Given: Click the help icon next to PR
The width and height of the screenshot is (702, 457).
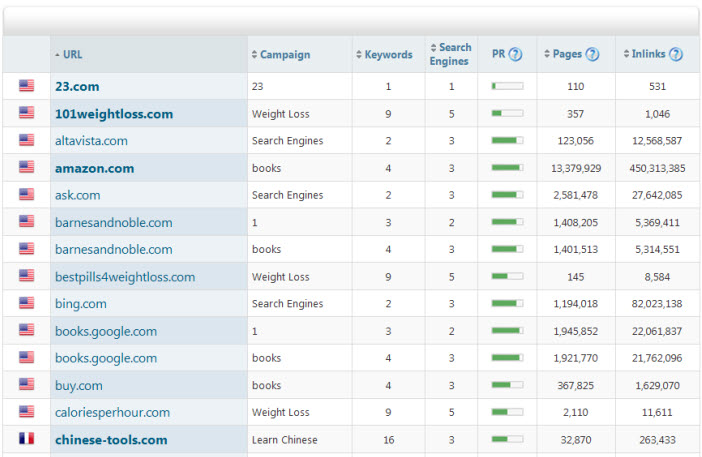Looking at the screenshot, I should pos(515,55).
